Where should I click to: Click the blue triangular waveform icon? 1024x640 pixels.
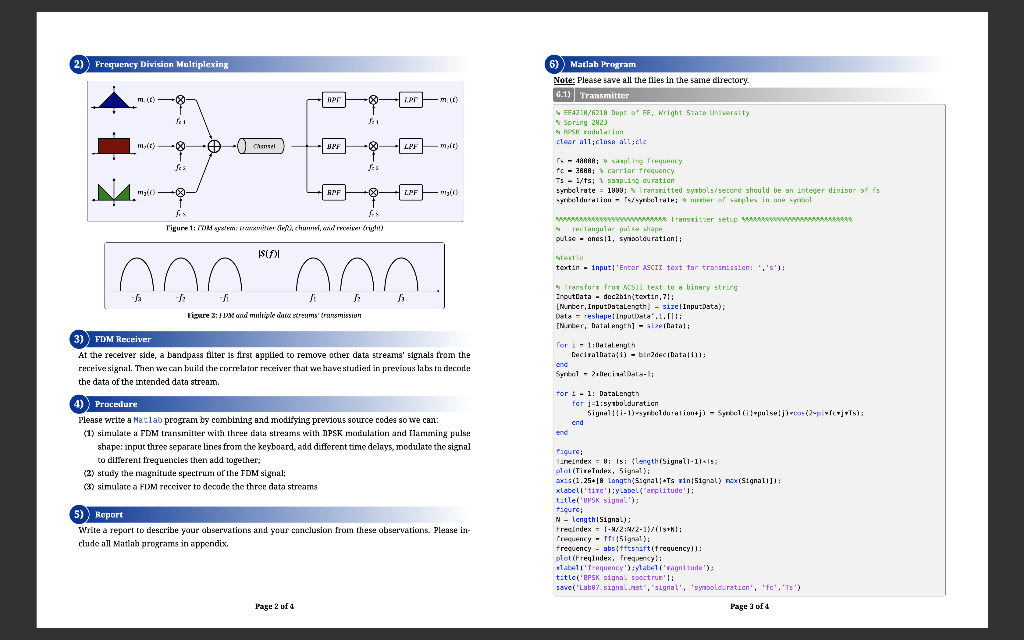pyautogui.click(x=115, y=100)
